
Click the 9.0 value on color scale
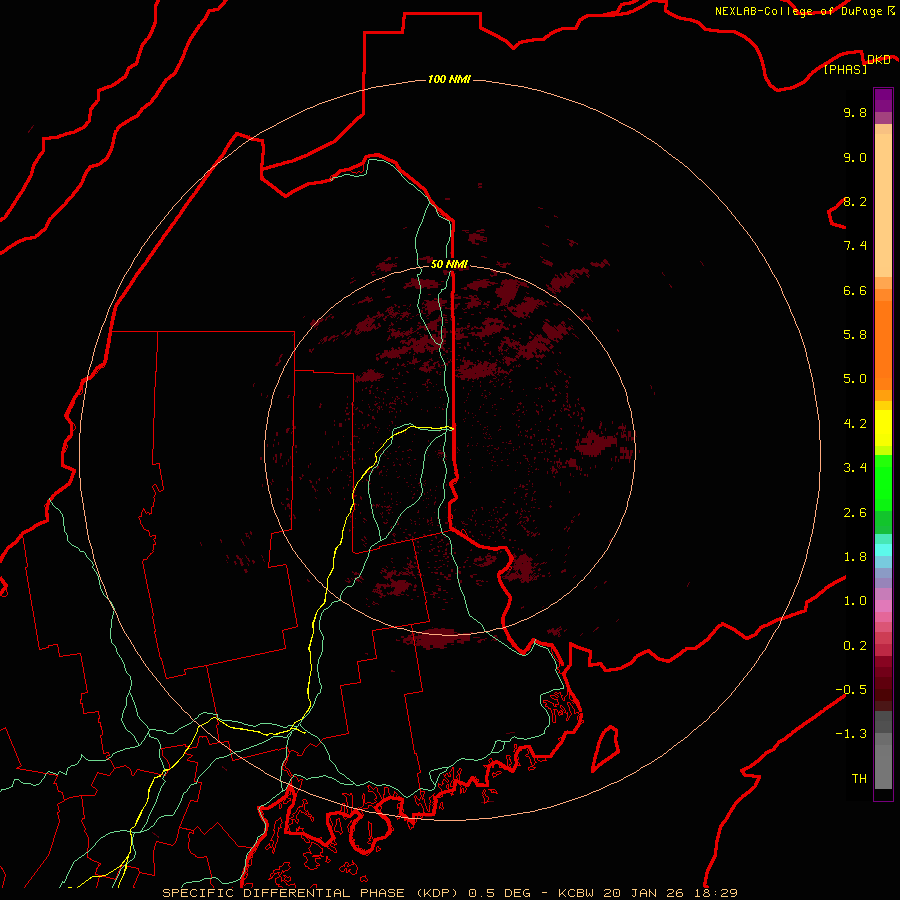click(855, 157)
